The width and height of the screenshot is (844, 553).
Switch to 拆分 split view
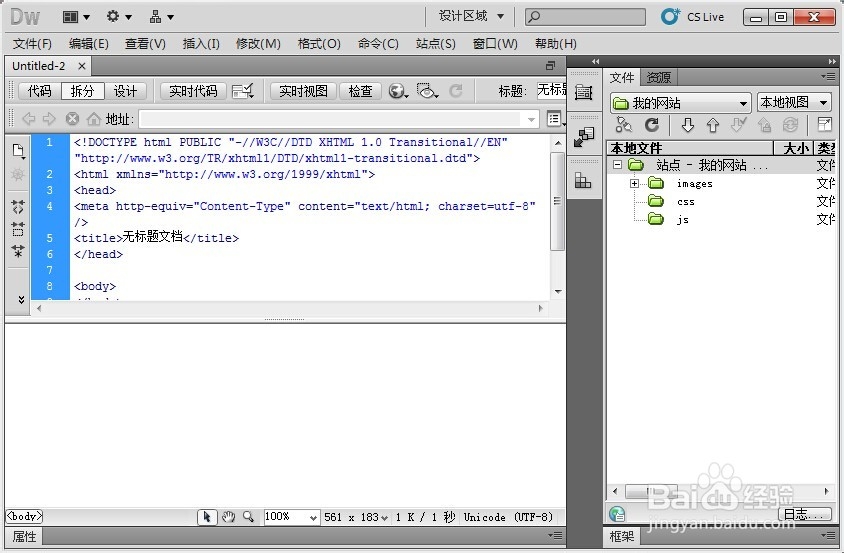(82, 91)
